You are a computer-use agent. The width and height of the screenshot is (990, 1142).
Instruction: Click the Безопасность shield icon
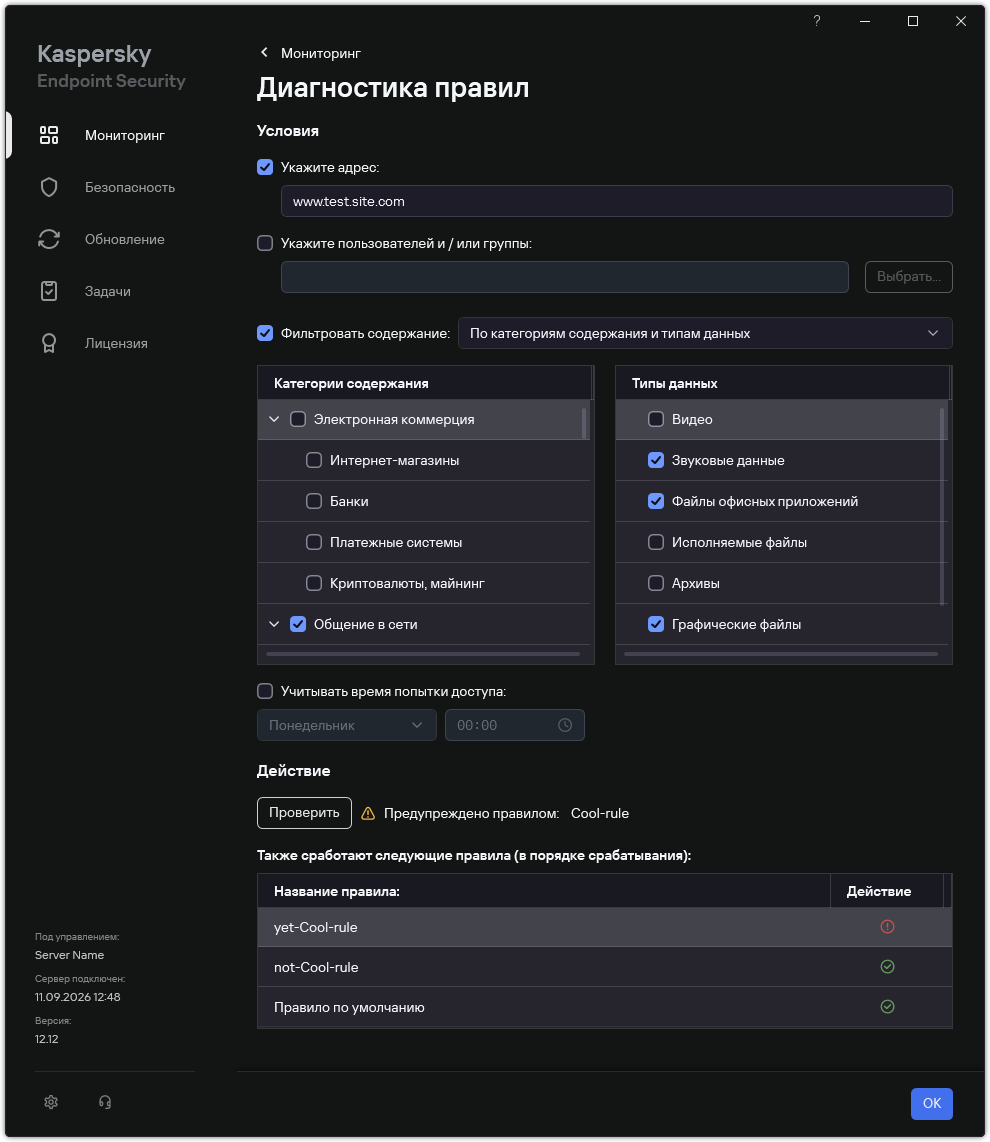(x=49, y=187)
